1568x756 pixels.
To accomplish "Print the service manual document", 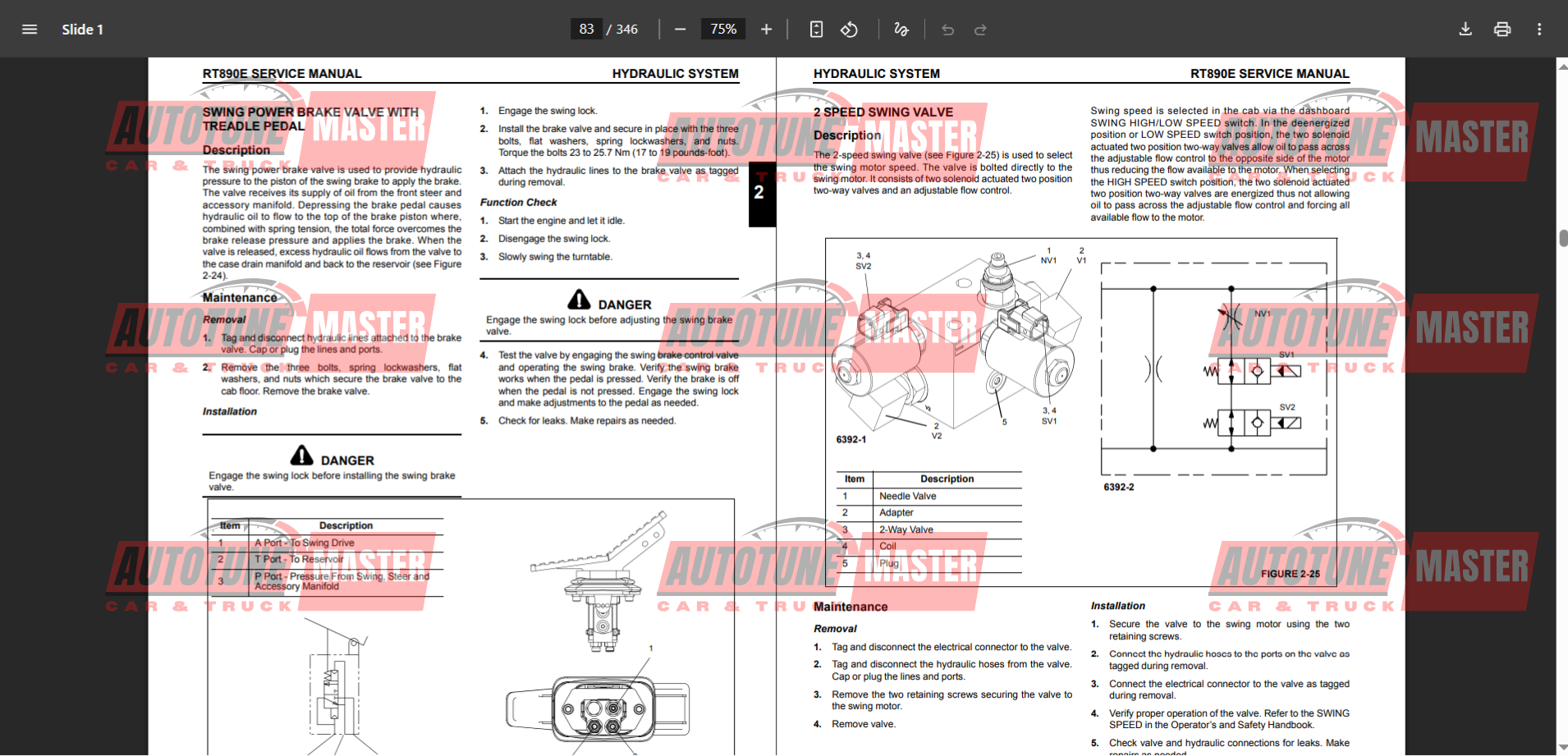I will click(1502, 30).
